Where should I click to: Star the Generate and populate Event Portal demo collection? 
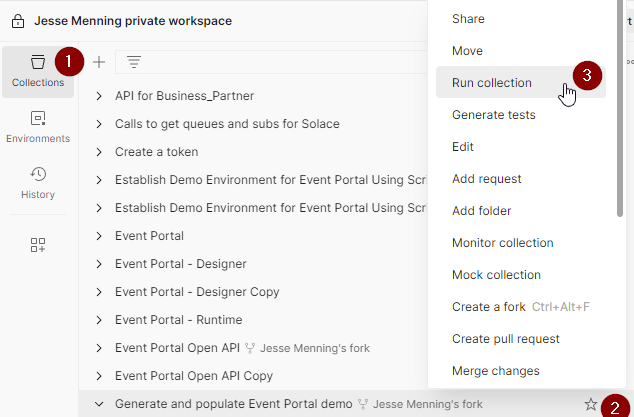591,404
